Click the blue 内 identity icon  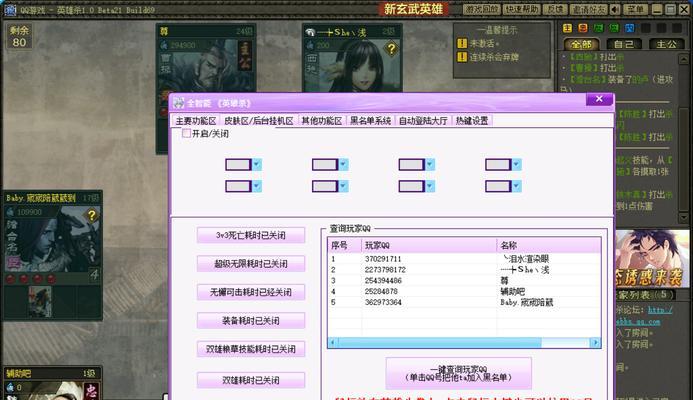pyautogui.click(x=630, y=28)
